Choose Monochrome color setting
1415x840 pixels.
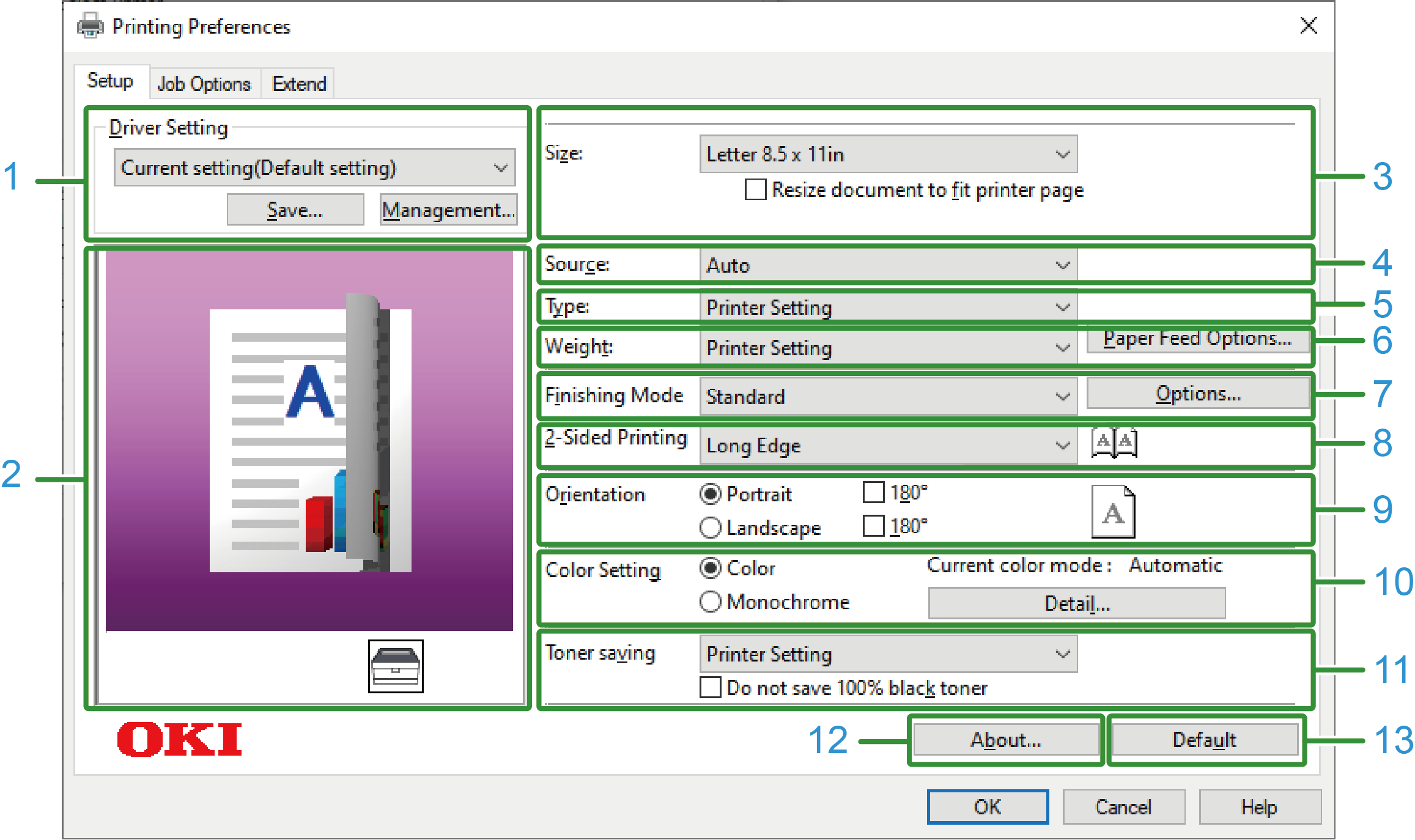coord(710,602)
